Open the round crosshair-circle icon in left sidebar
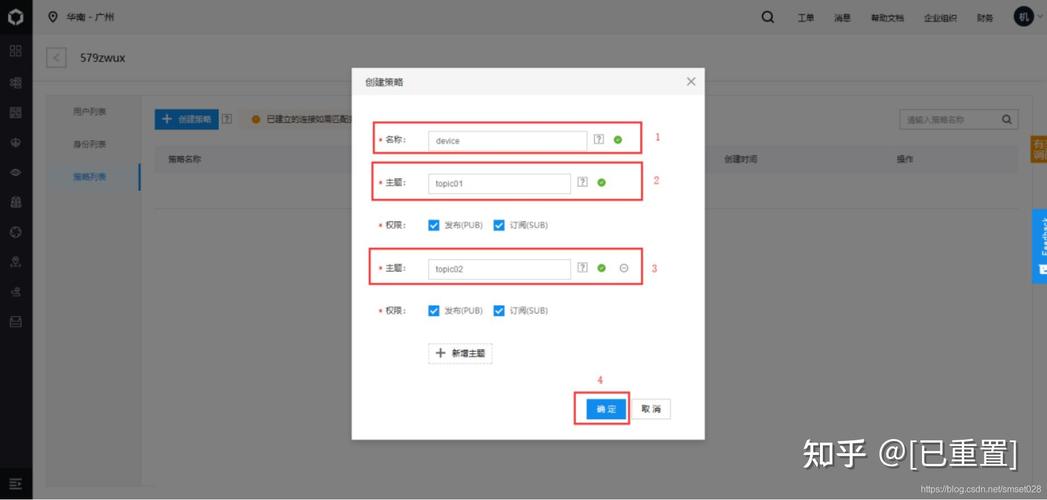1047x500 pixels. pyautogui.click(x=15, y=232)
